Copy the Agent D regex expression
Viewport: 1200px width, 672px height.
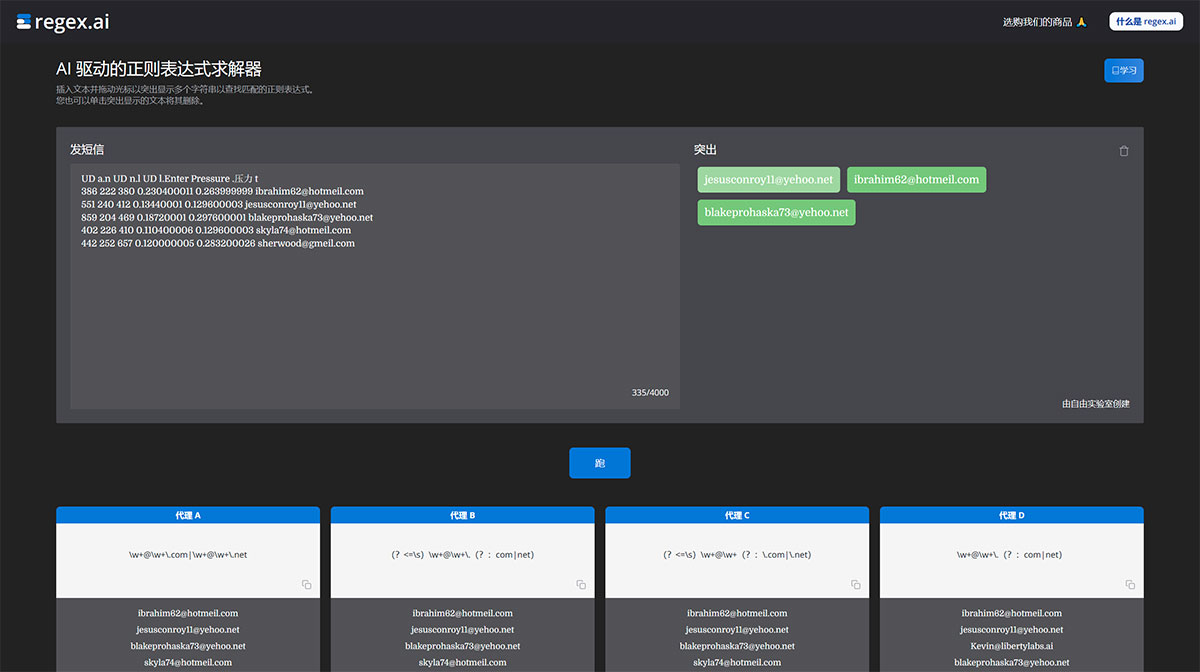tap(1130, 584)
